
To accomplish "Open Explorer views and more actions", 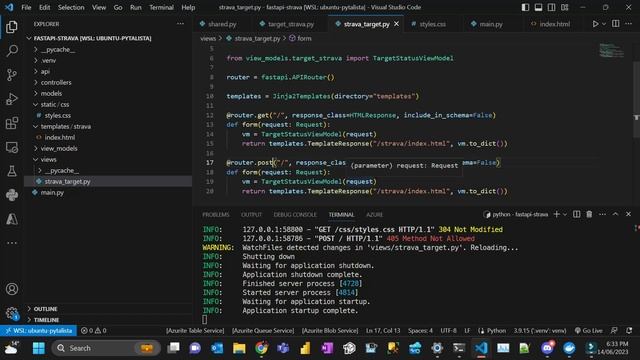I will coord(180,24).
